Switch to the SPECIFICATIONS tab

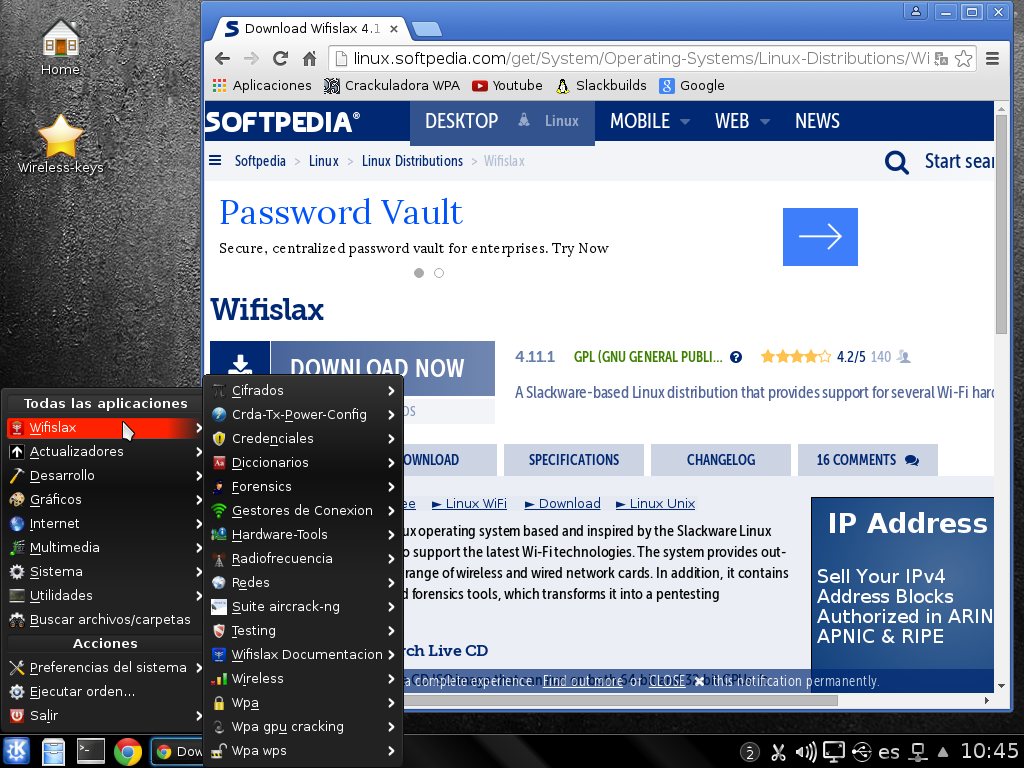pyautogui.click(x=574, y=460)
